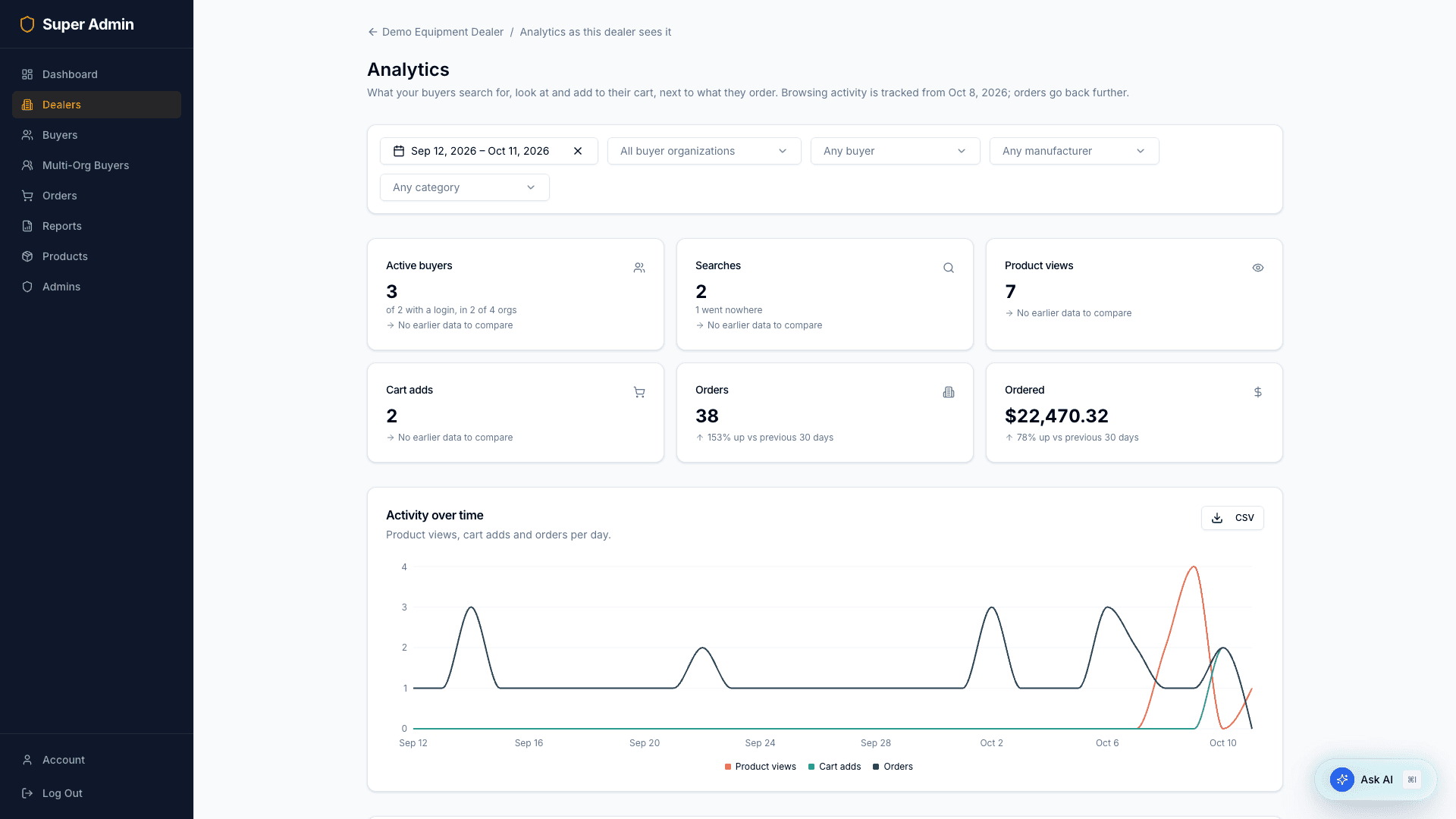Screen dimensions: 1456x819
Task: Click the back arrow before Demo Equipment Dealer
Action: [x=372, y=32]
